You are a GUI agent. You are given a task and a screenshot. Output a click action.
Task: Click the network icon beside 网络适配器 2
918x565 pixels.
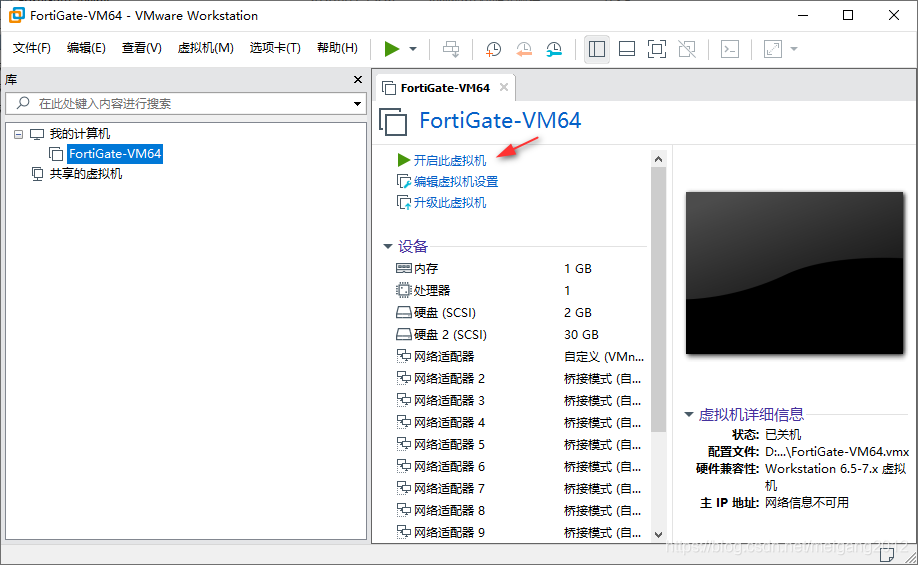[x=403, y=378]
